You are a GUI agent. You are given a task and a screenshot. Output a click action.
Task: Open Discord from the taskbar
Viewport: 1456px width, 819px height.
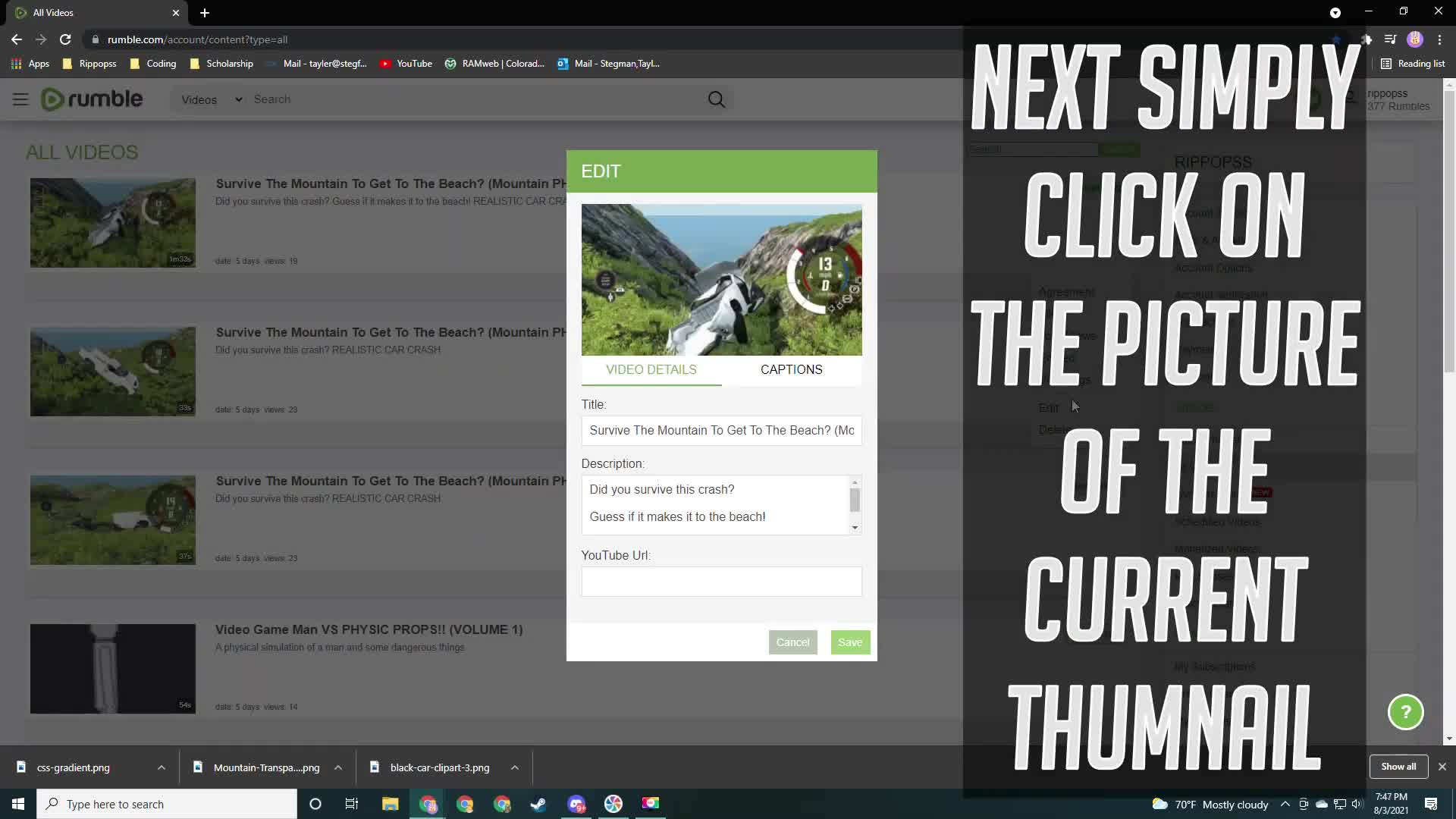tap(576, 804)
